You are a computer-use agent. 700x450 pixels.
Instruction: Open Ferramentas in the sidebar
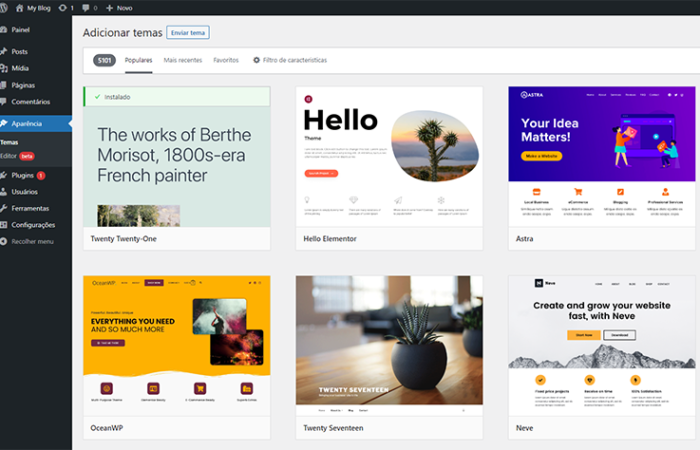point(36,208)
